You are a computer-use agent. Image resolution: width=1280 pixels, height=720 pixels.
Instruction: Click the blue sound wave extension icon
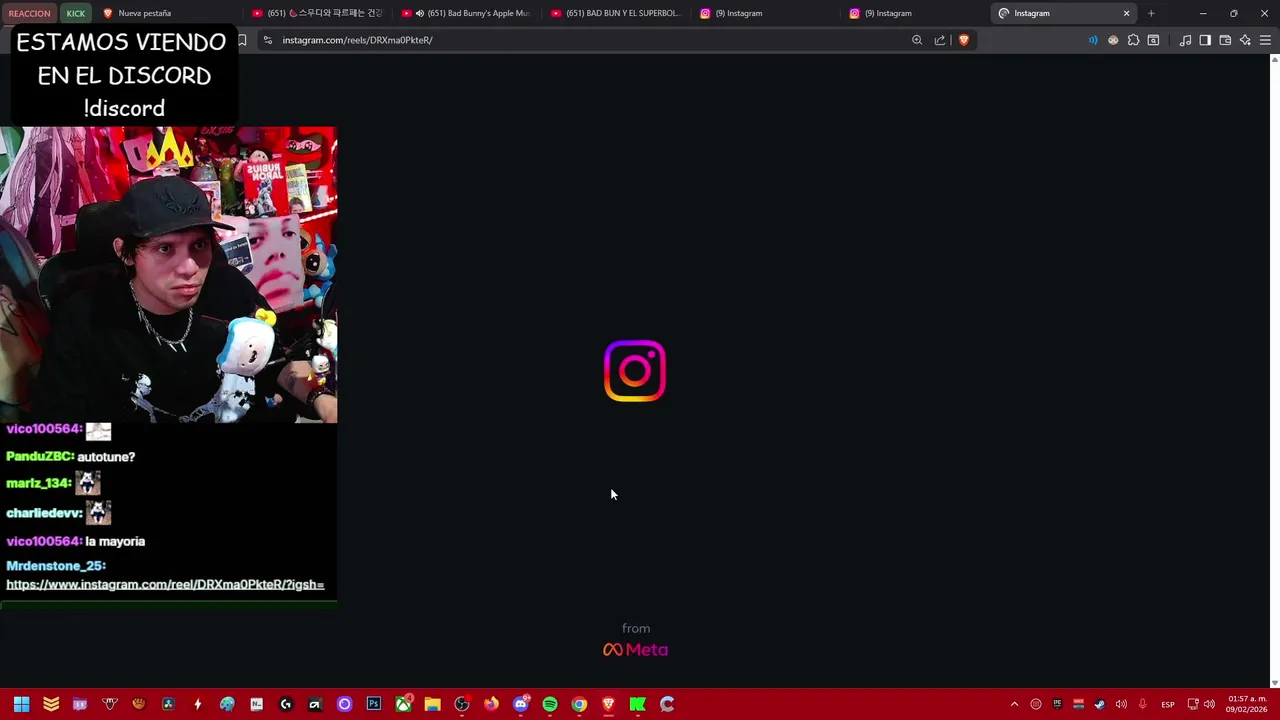point(1093,40)
